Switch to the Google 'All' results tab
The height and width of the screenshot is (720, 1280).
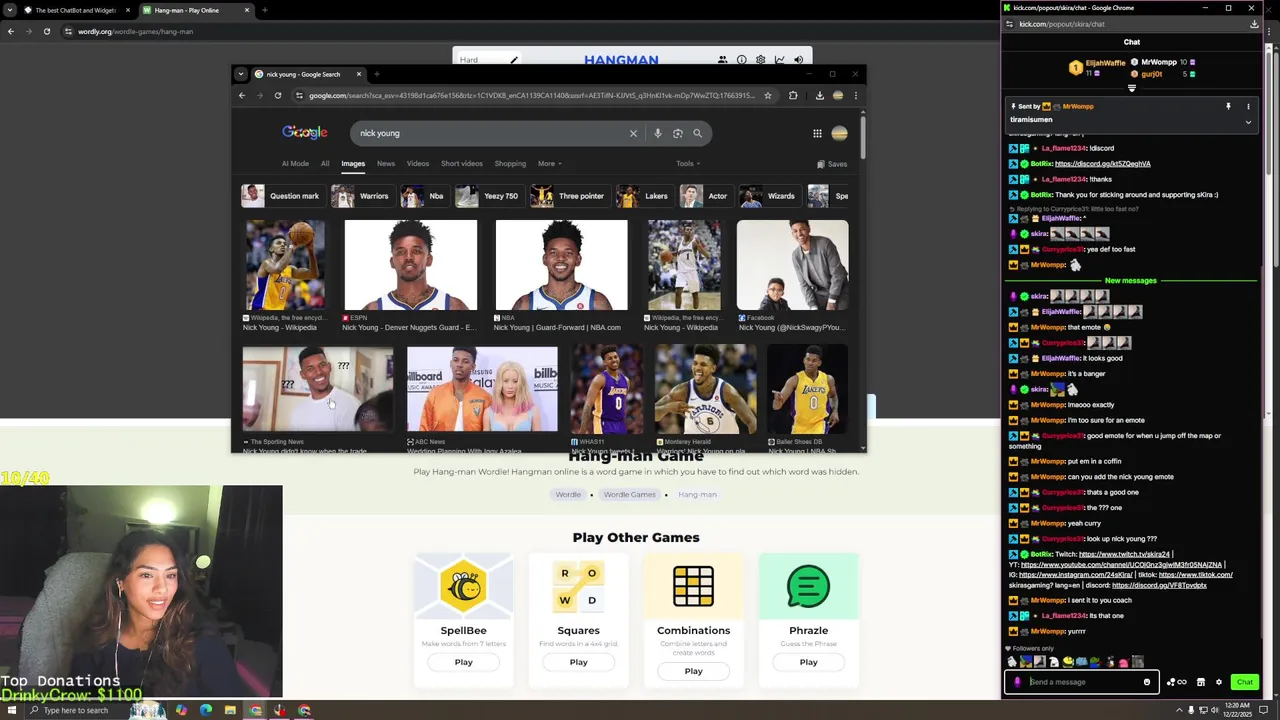coord(325,164)
